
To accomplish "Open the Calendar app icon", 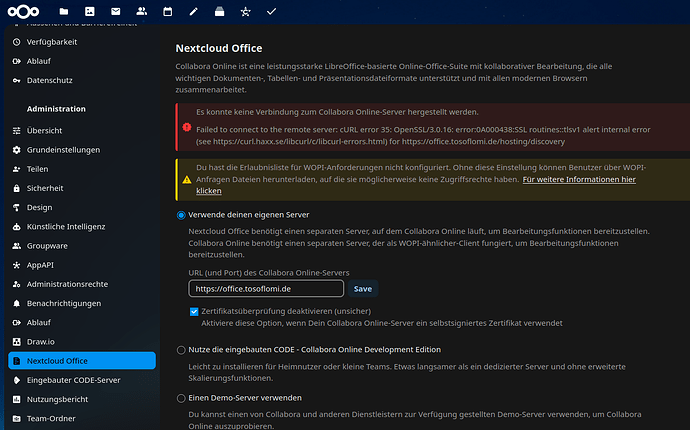I will (168, 11).
